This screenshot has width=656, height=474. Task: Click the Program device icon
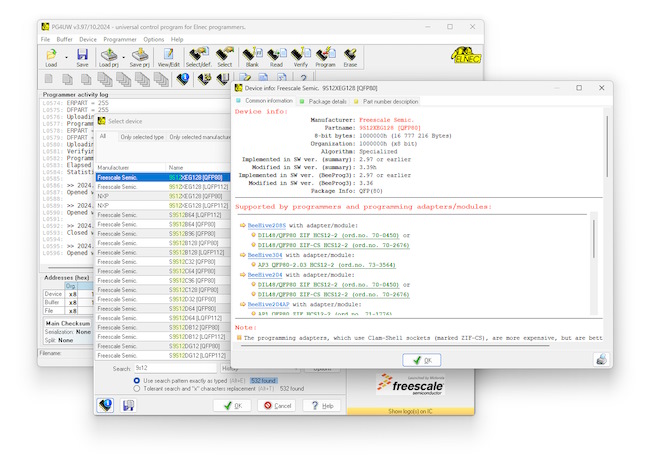coord(325,57)
